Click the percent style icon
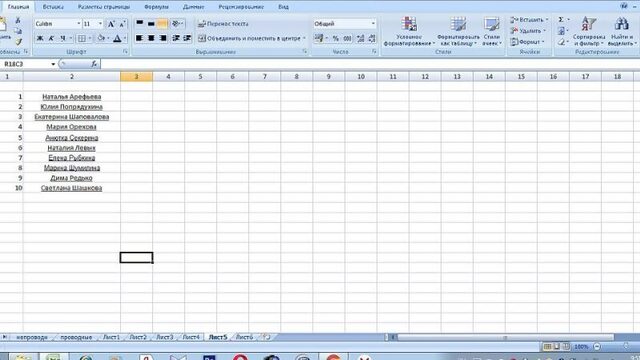 (336, 38)
